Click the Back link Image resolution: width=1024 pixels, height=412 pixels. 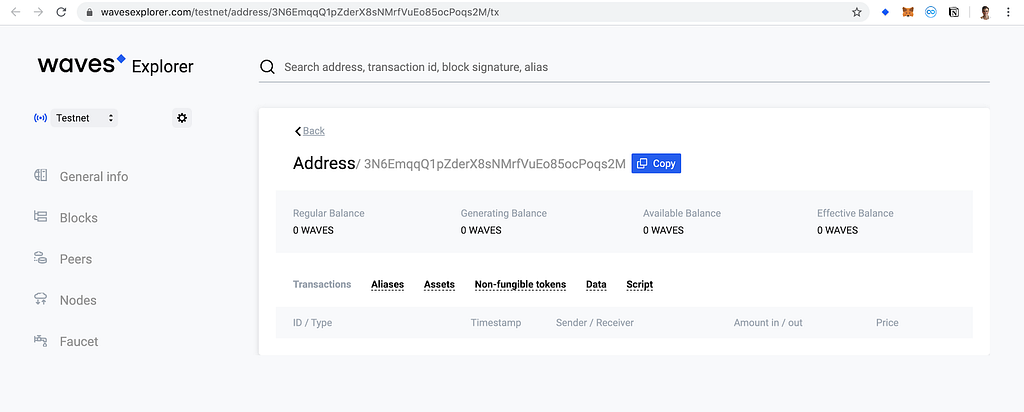(x=310, y=131)
